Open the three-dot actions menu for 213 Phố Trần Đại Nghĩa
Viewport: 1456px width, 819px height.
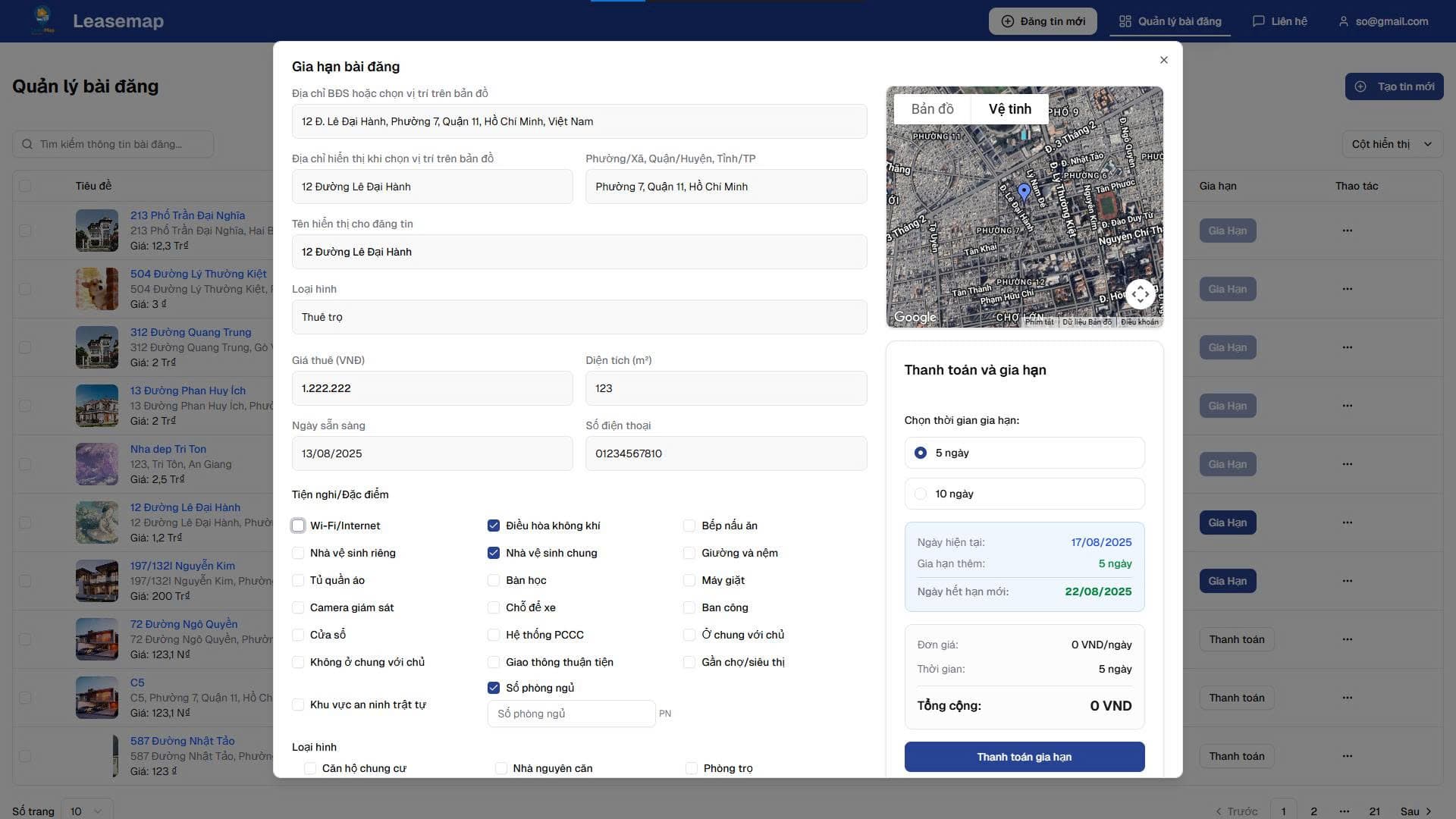1347,230
